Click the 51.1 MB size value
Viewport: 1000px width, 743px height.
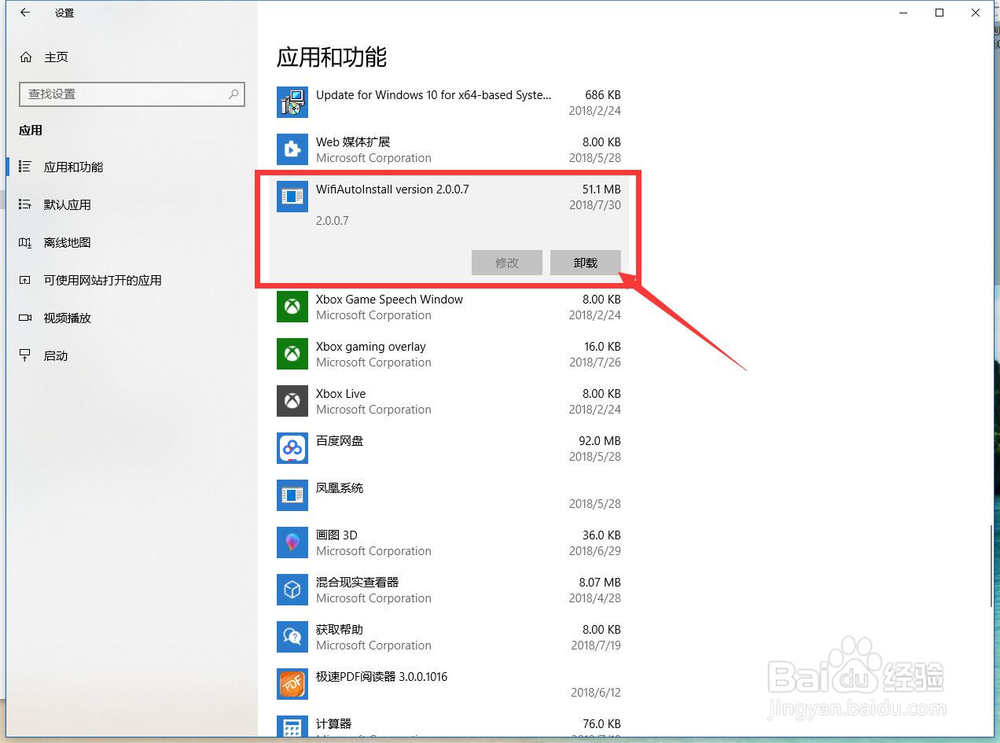point(601,189)
